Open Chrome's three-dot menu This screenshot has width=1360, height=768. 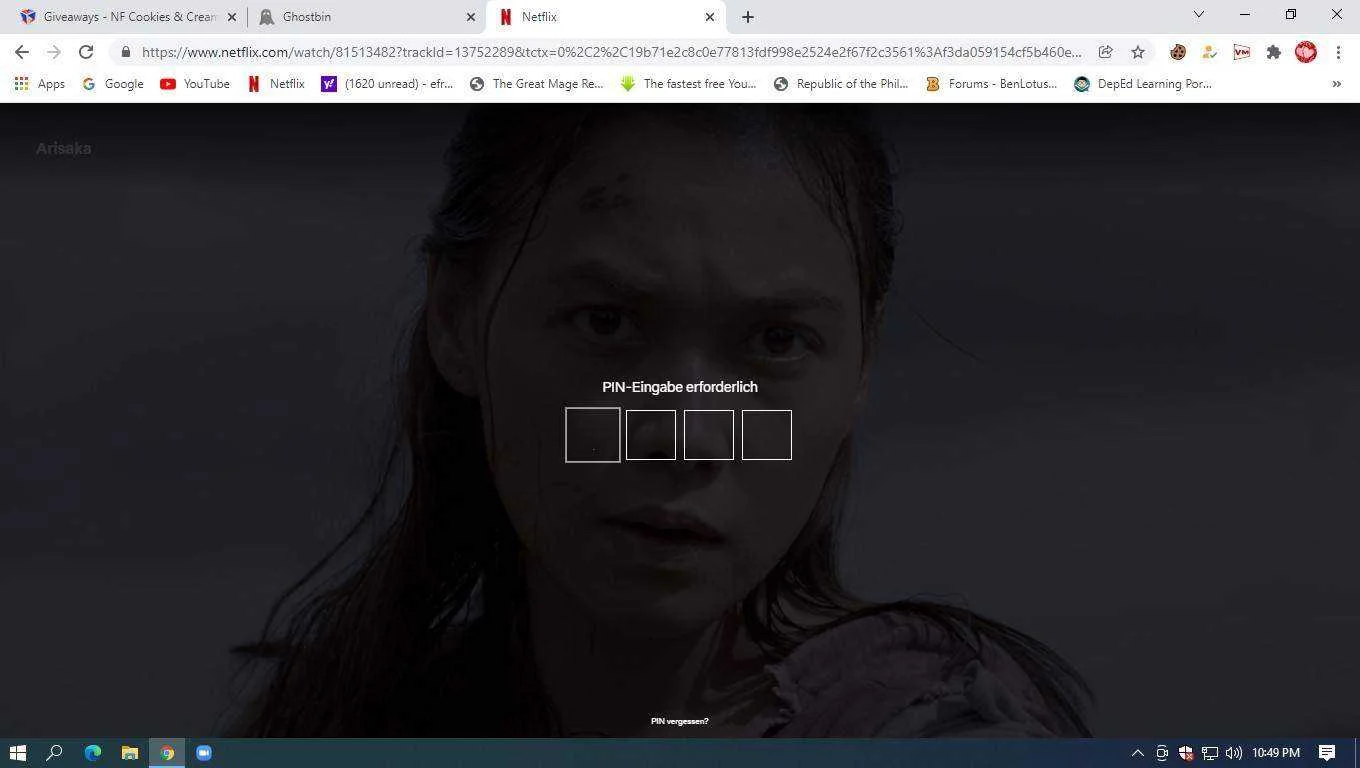[1338, 52]
